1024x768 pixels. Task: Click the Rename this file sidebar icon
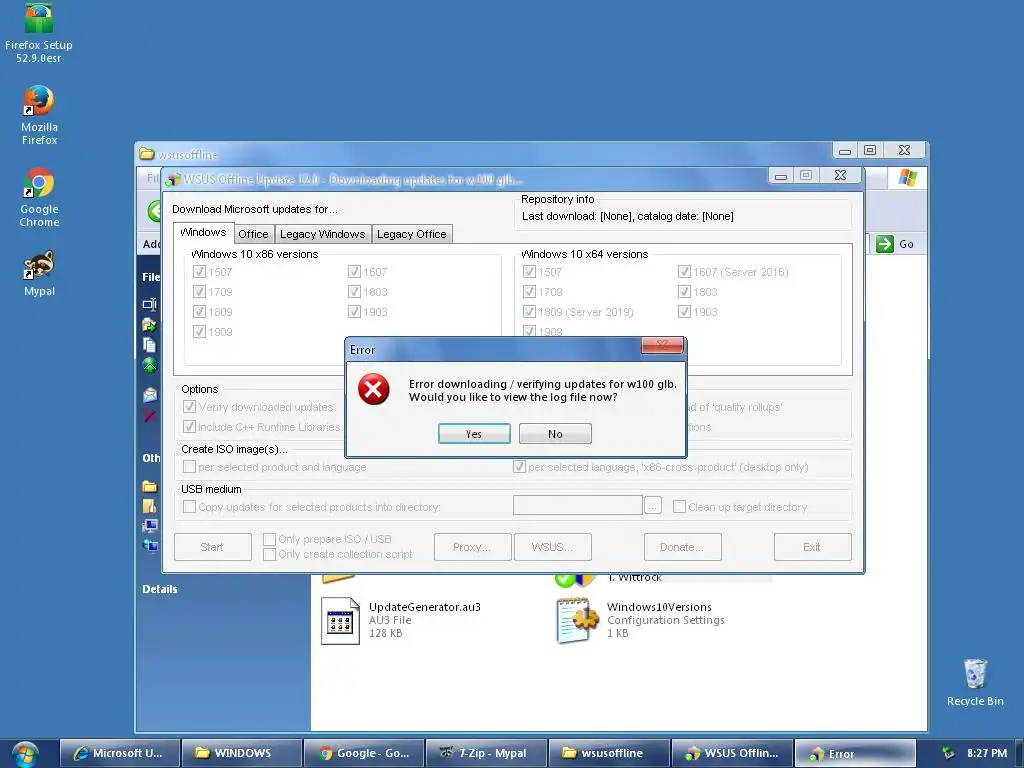[x=150, y=304]
